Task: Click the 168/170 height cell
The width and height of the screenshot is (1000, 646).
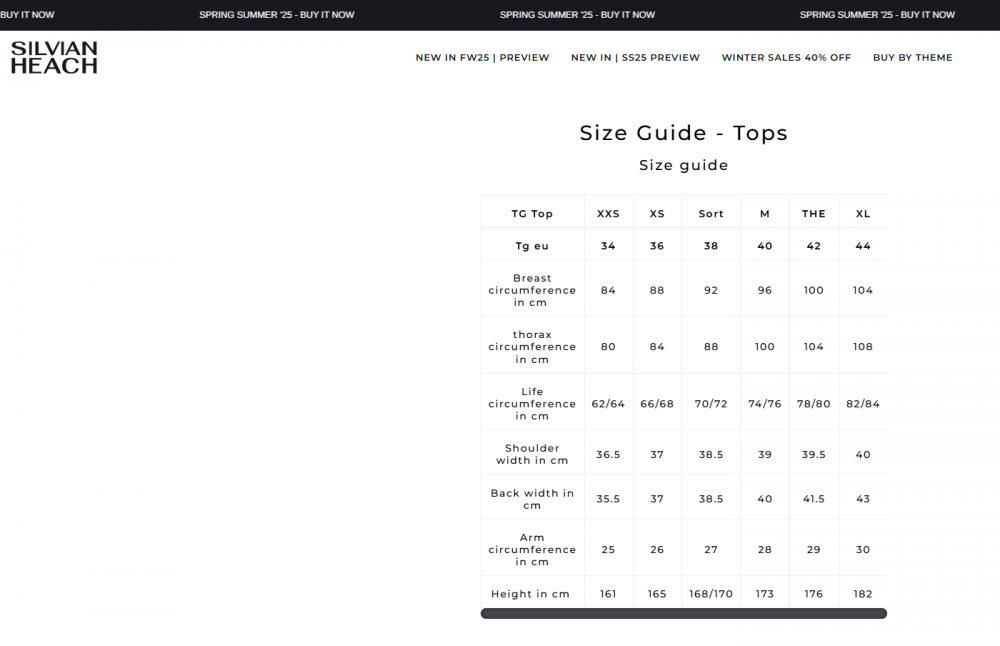Action: point(711,594)
